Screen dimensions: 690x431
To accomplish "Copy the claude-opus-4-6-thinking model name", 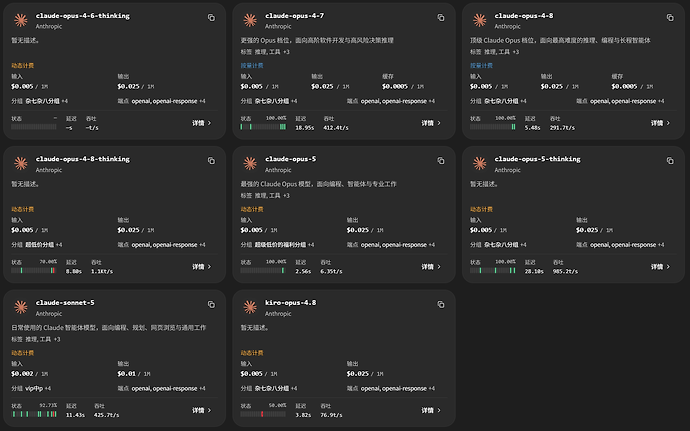I will tap(211, 18).
